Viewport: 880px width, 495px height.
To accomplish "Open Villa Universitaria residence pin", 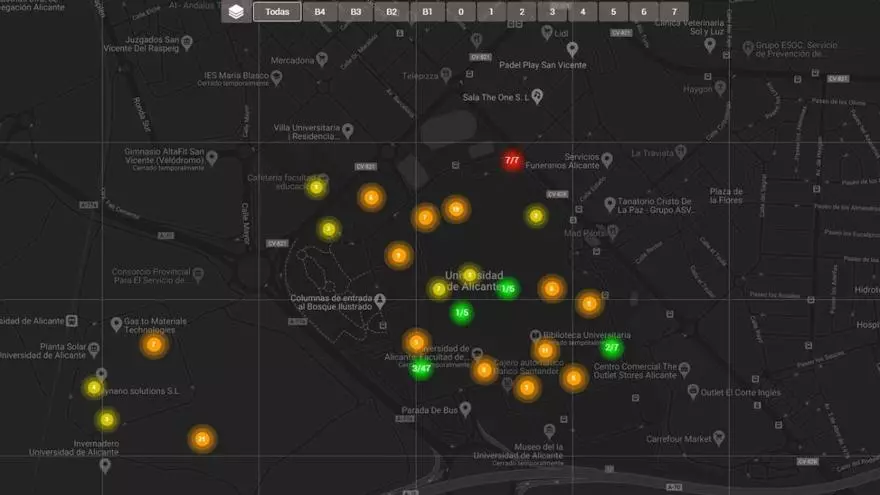I will [x=349, y=129].
